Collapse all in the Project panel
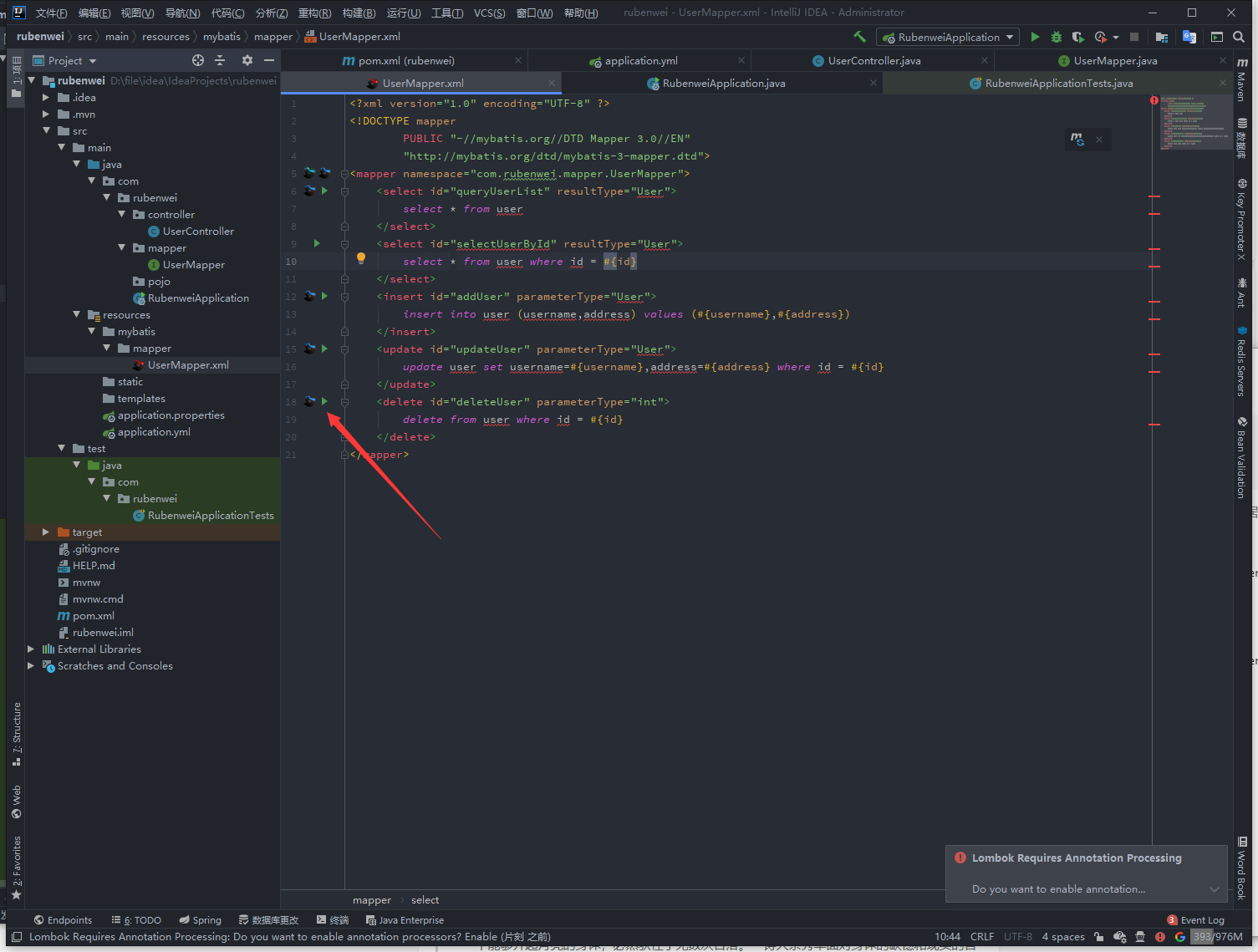Viewport: 1258px width, 952px height. tap(221, 60)
